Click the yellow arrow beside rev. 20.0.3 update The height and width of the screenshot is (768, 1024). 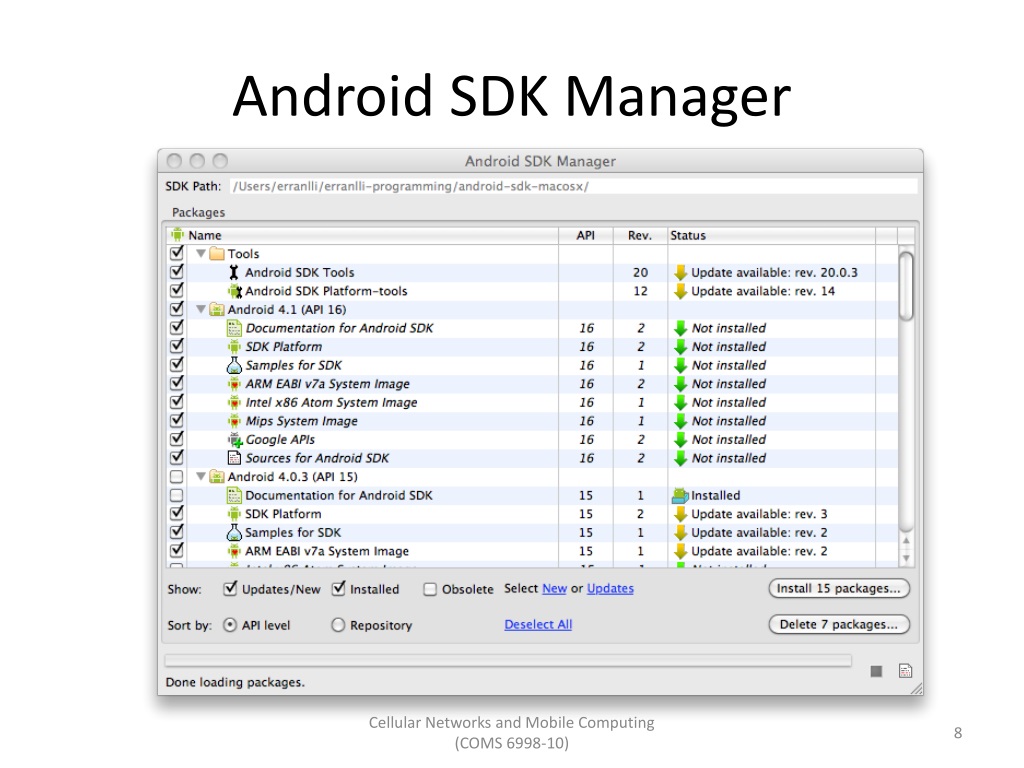(x=680, y=272)
